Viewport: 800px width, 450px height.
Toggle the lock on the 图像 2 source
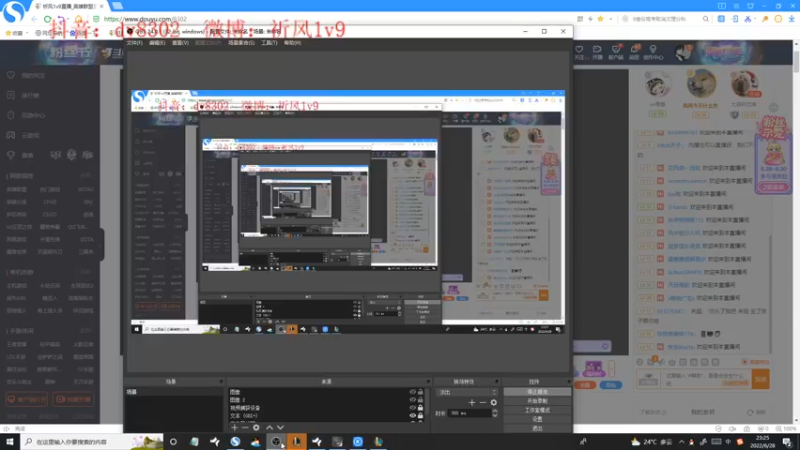pyautogui.click(x=420, y=400)
